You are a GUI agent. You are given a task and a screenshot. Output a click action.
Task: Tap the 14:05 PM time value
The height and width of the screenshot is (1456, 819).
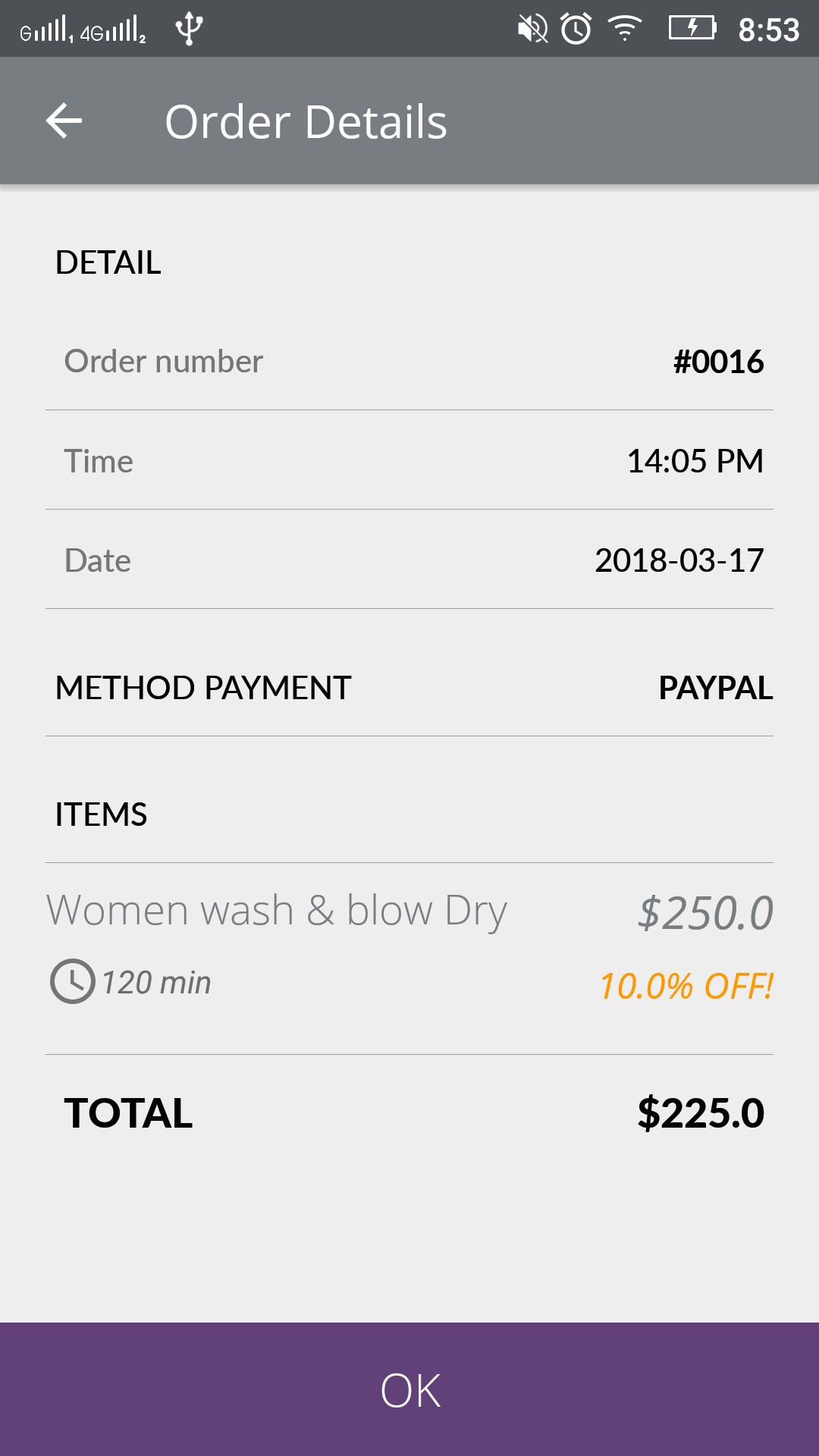point(695,461)
